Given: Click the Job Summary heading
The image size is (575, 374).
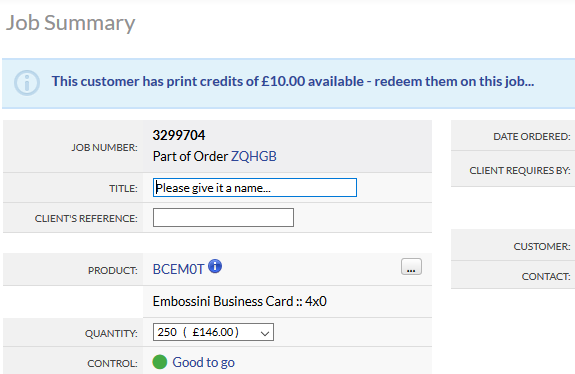Looking at the screenshot, I should pyautogui.click(x=70, y=23).
